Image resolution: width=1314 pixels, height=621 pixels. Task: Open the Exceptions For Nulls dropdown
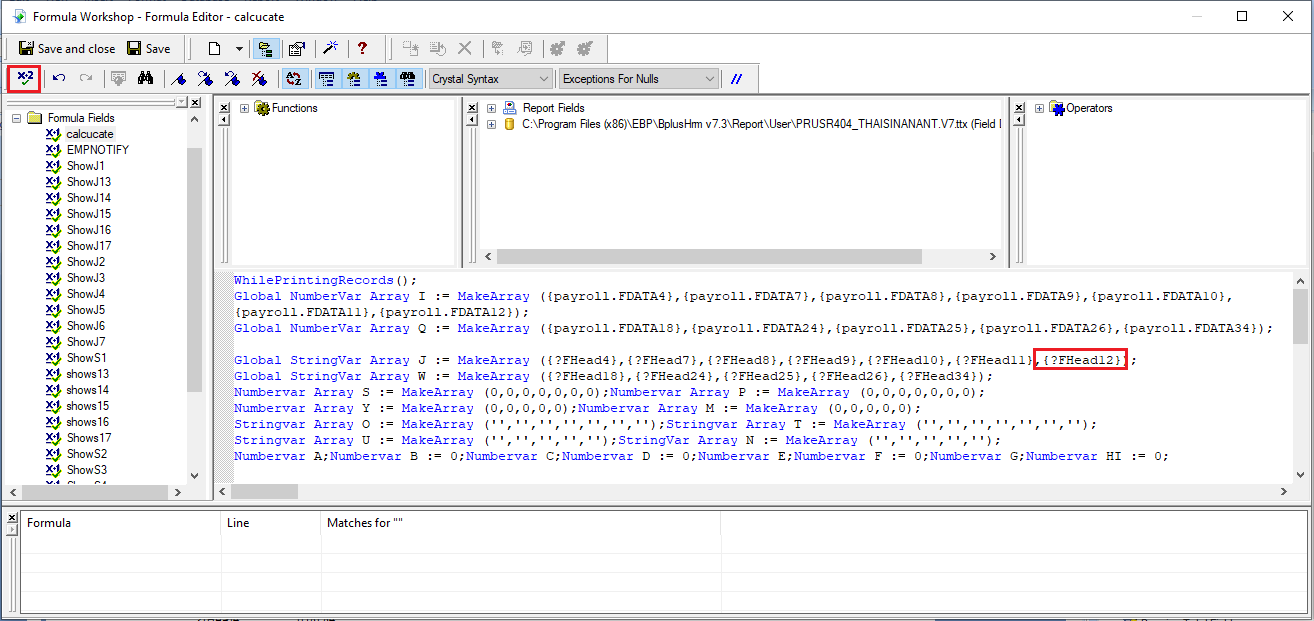point(638,78)
